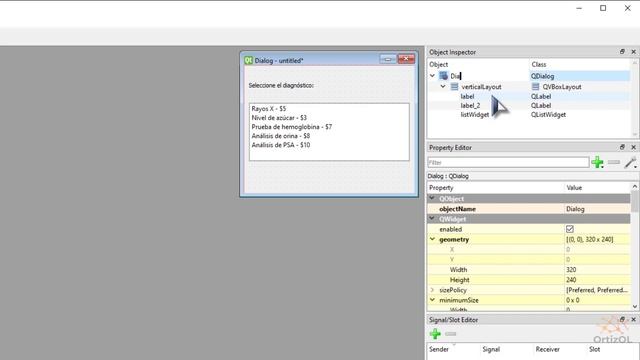Add a new signal/slot connection

click(x=435, y=334)
